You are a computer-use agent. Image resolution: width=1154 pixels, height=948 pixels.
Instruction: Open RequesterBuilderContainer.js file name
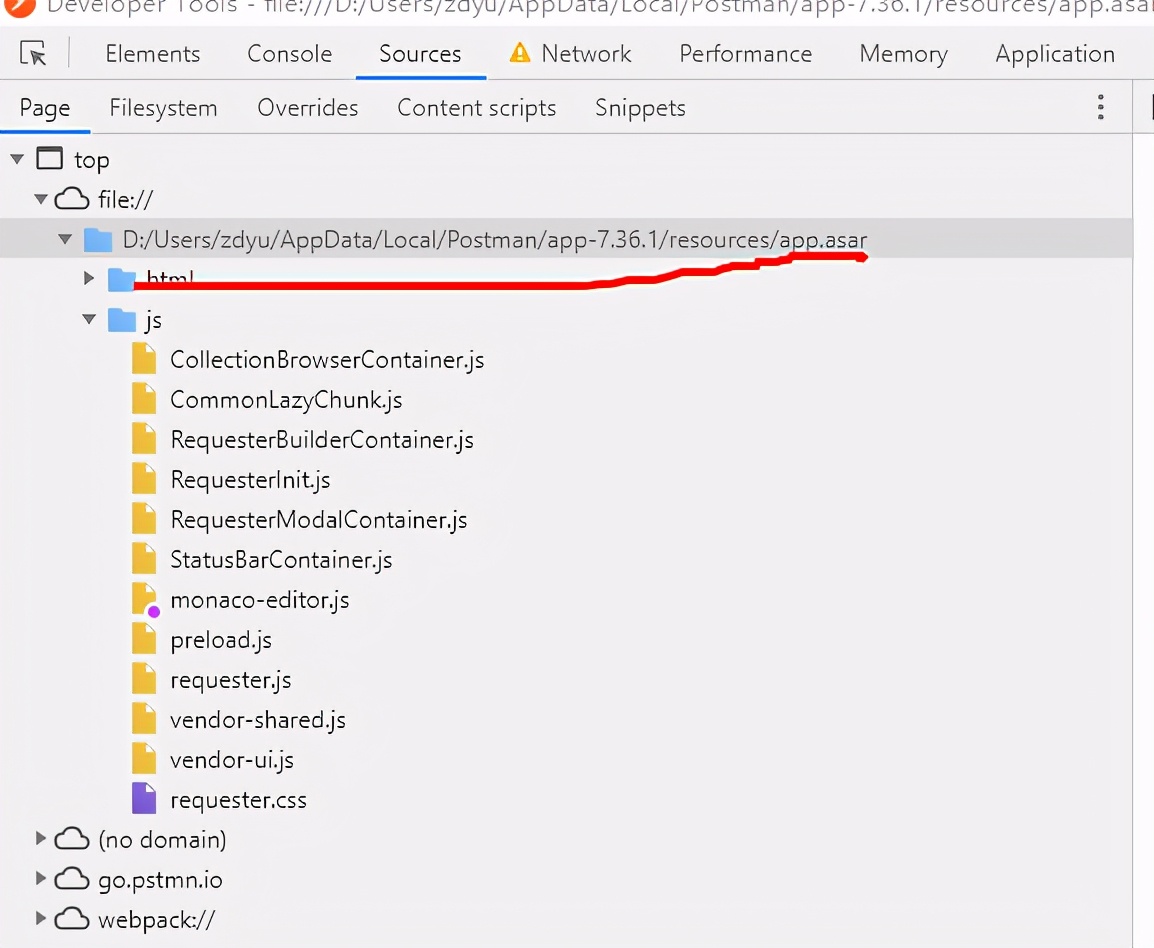click(x=322, y=439)
